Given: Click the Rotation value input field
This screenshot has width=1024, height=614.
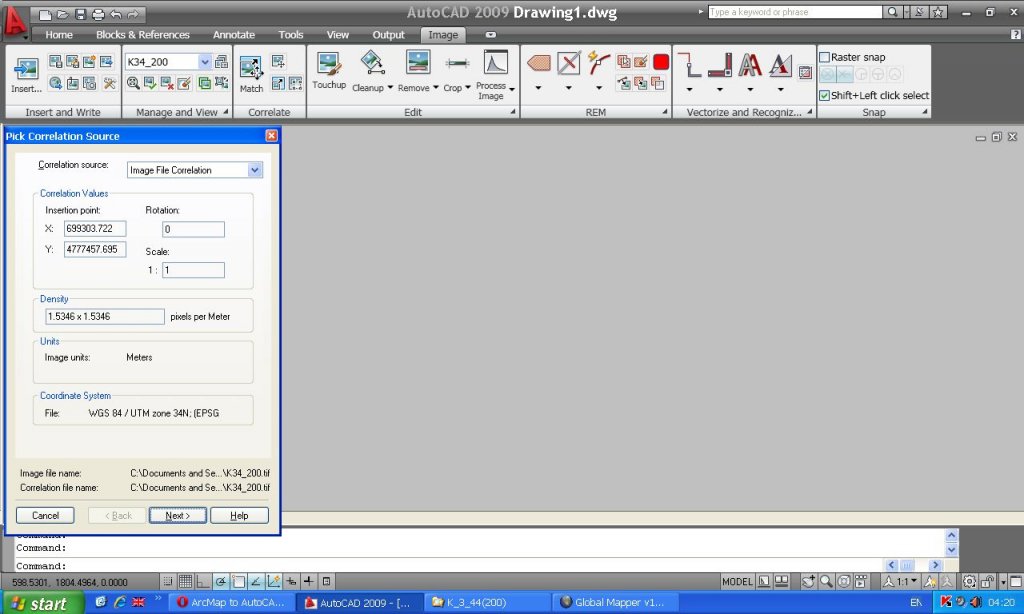Looking at the screenshot, I should click(x=193, y=230).
